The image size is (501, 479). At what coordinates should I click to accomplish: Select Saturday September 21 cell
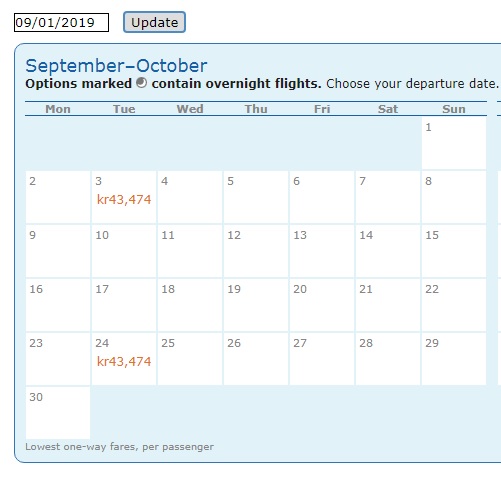(x=388, y=305)
